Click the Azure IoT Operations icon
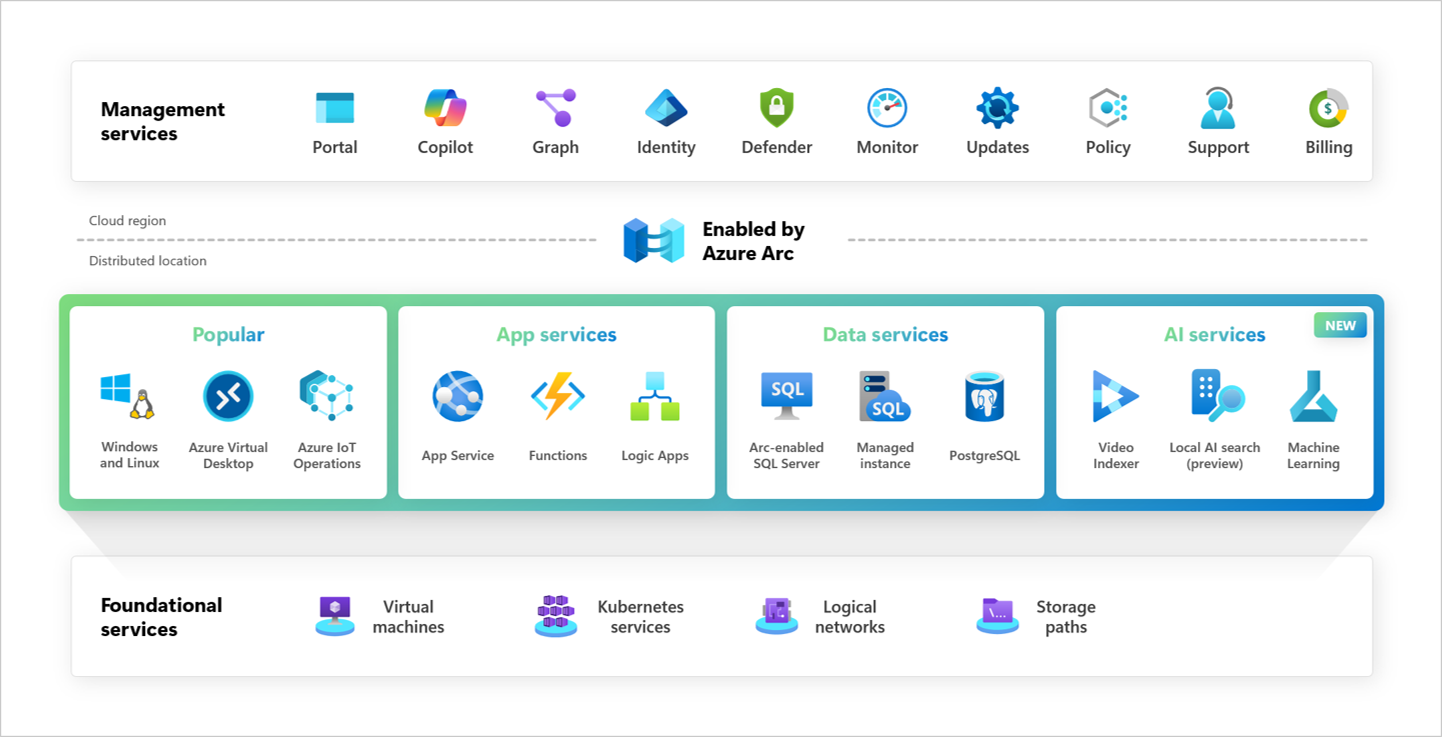1442x737 pixels. (327, 396)
